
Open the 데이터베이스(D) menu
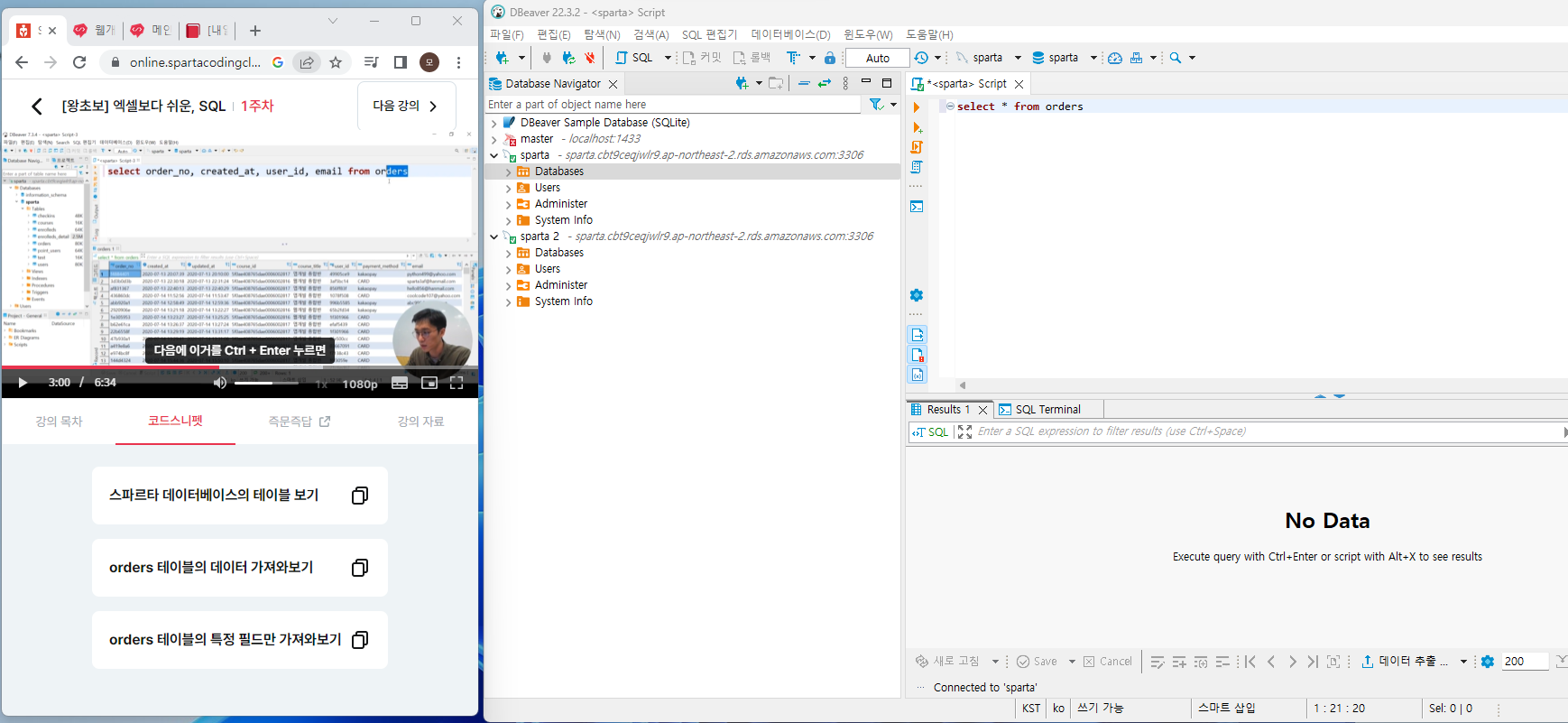pyautogui.click(x=790, y=34)
